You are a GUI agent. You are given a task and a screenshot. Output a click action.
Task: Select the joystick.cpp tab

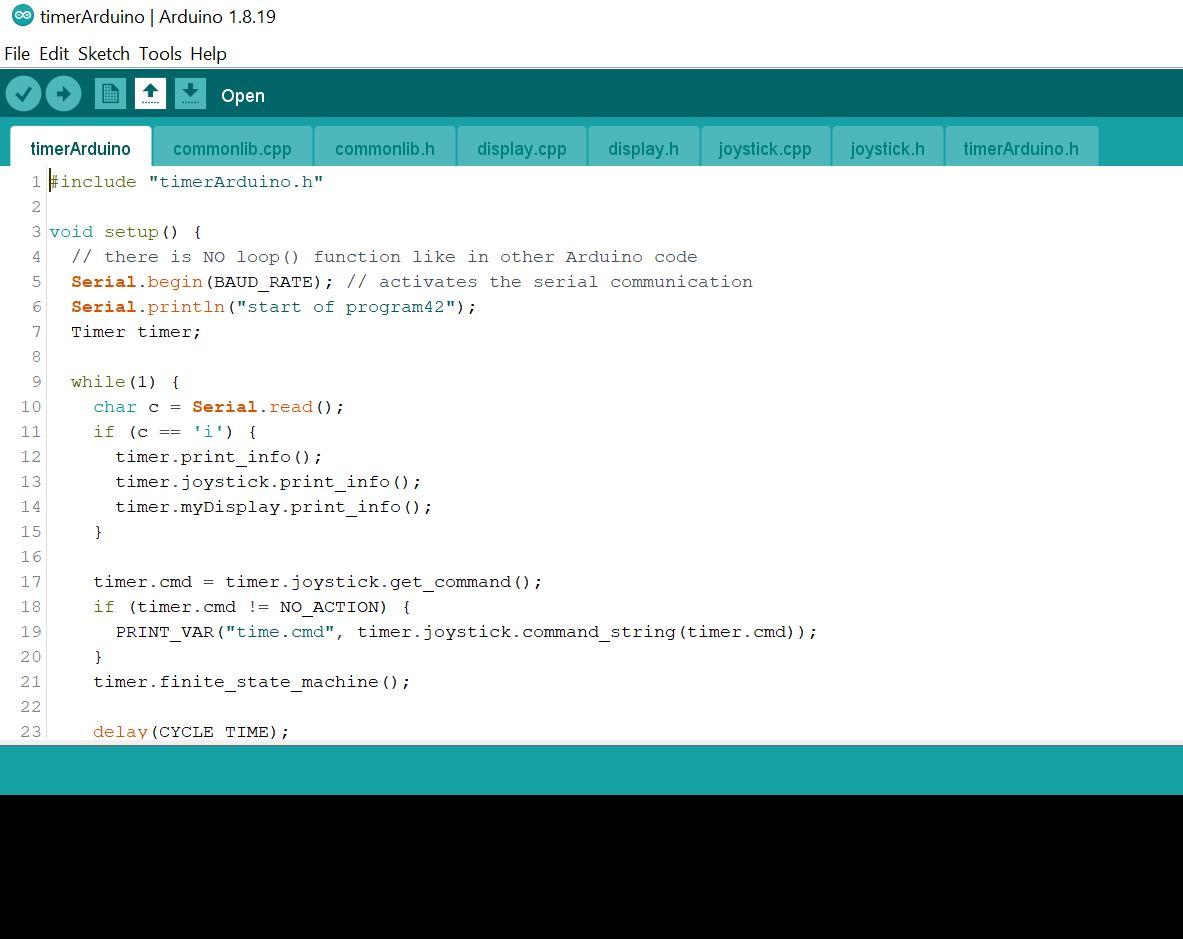coord(764,148)
